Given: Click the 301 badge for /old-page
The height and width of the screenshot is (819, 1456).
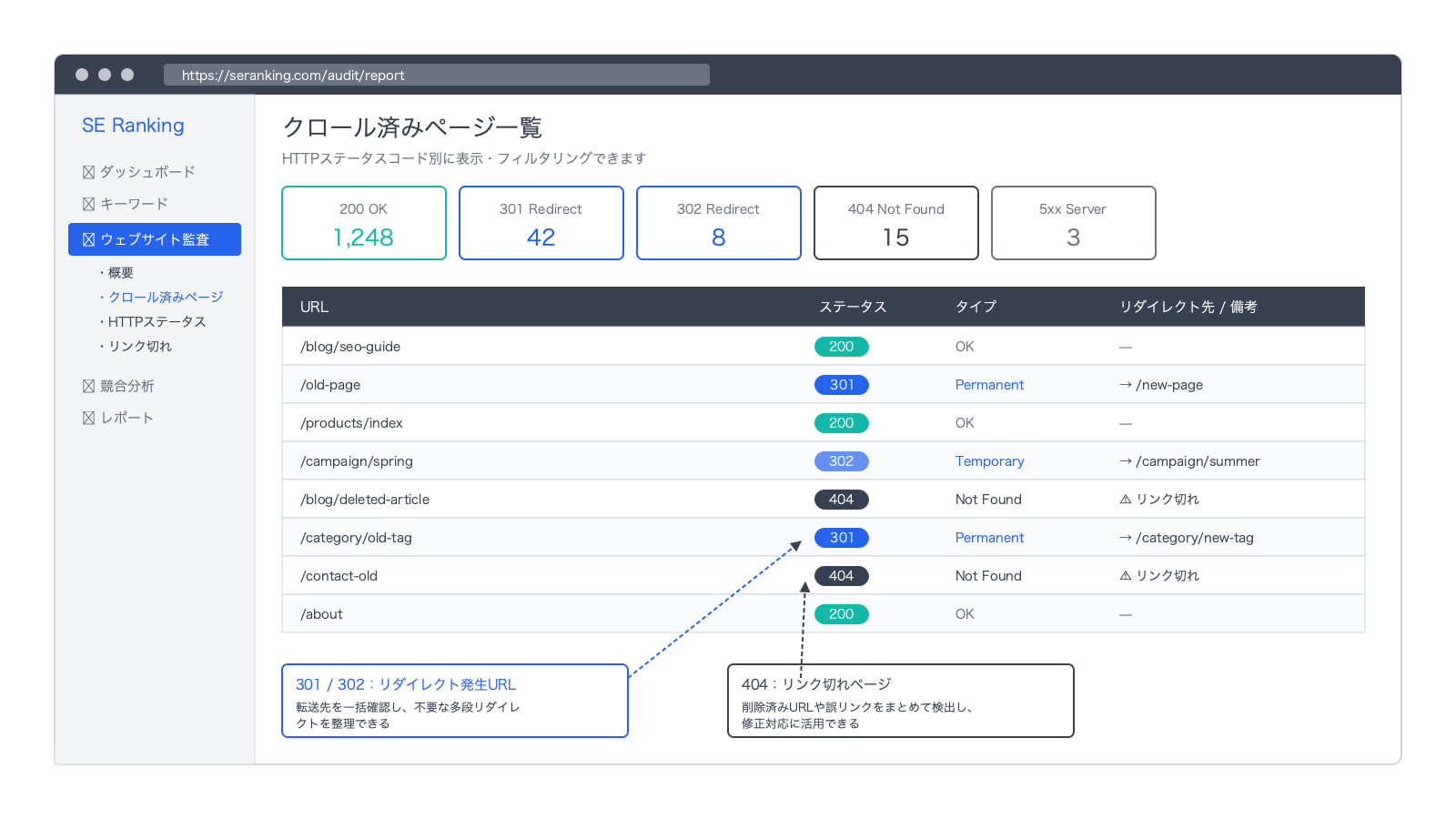Looking at the screenshot, I should coord(842,385).
